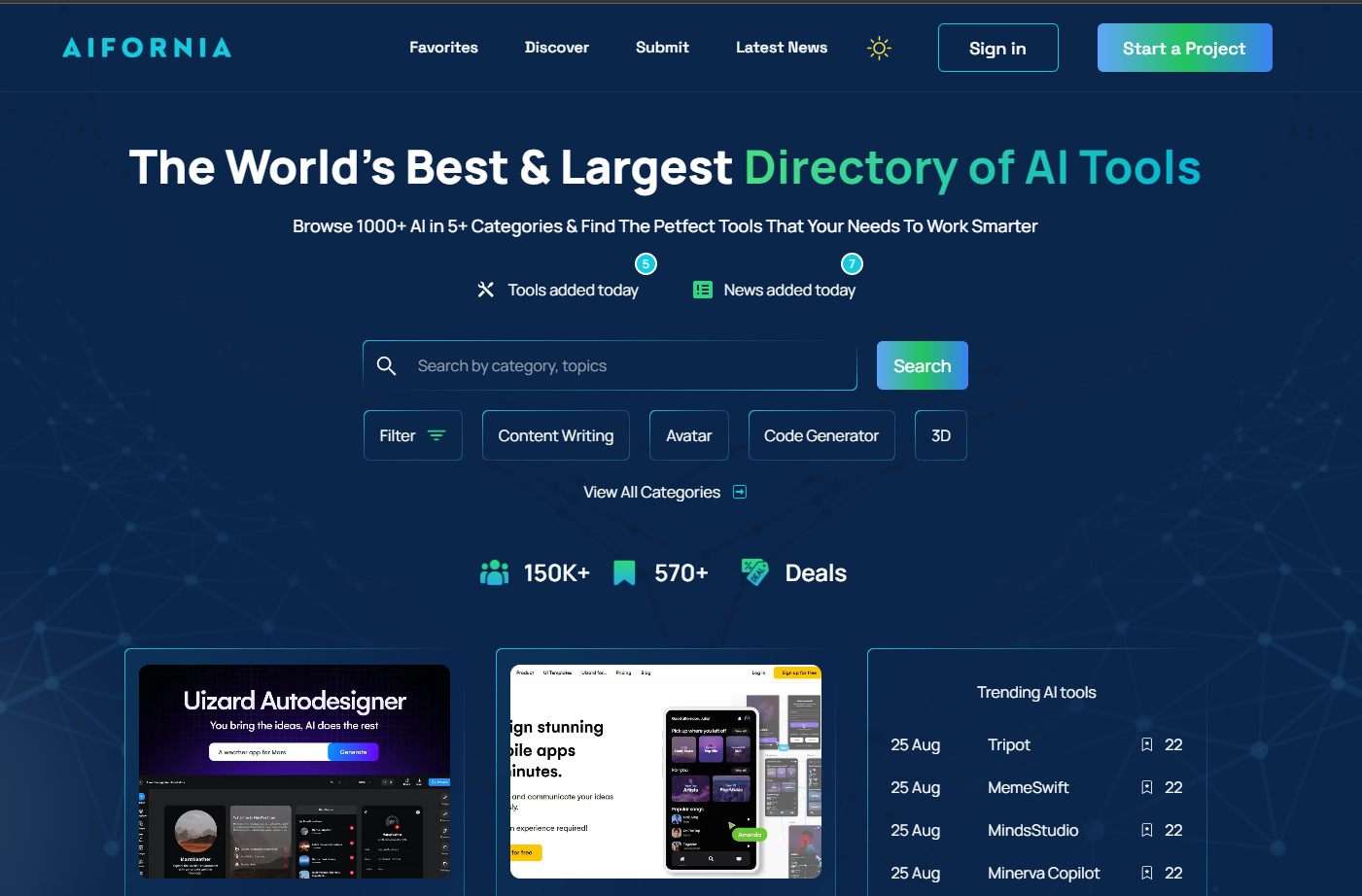Bookmark the Tripot tool
This screenshot has width=1362, height=896.
(1147, 744)
